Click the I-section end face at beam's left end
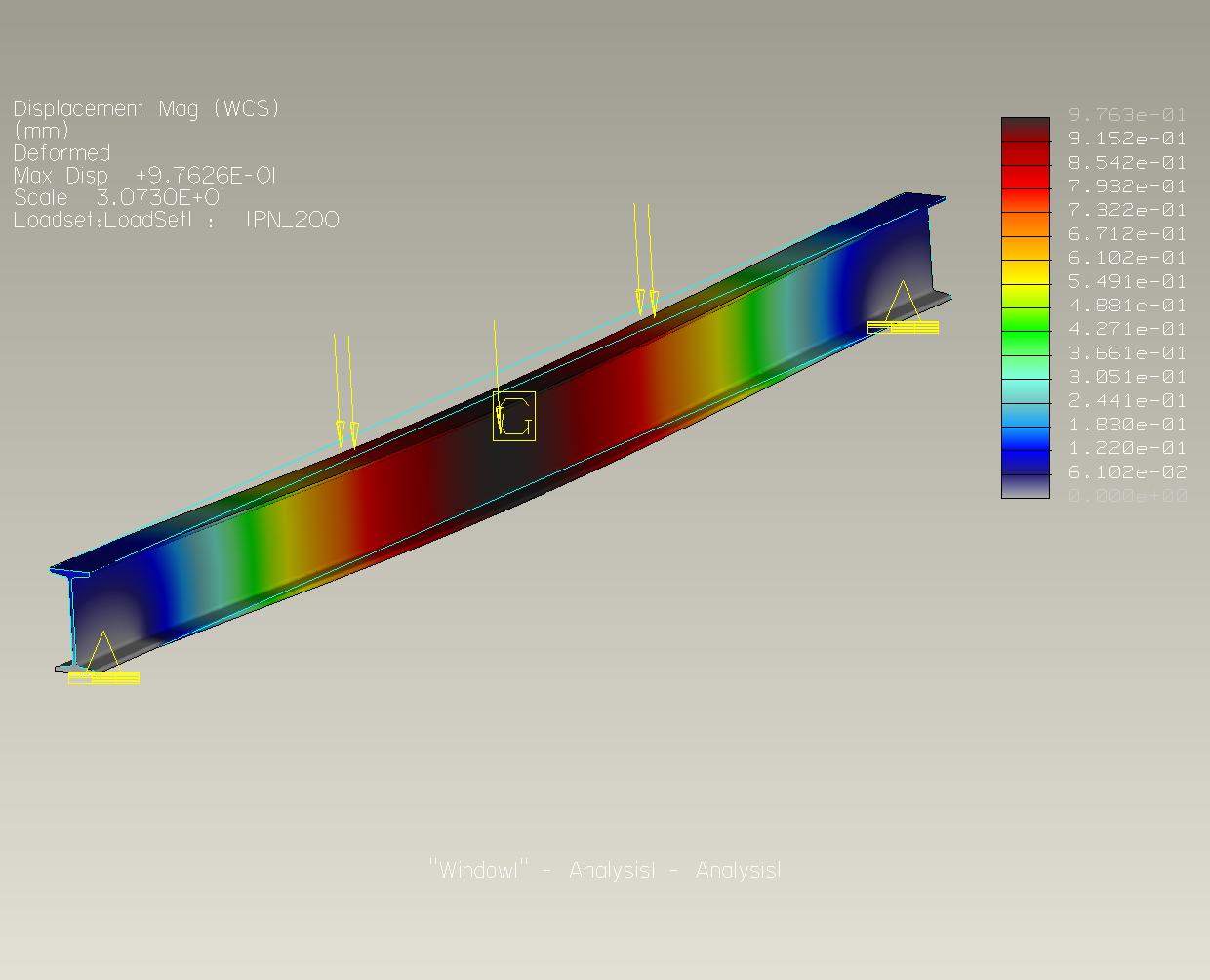Viewport: 1210px width, 980px height. pos(72,620)
